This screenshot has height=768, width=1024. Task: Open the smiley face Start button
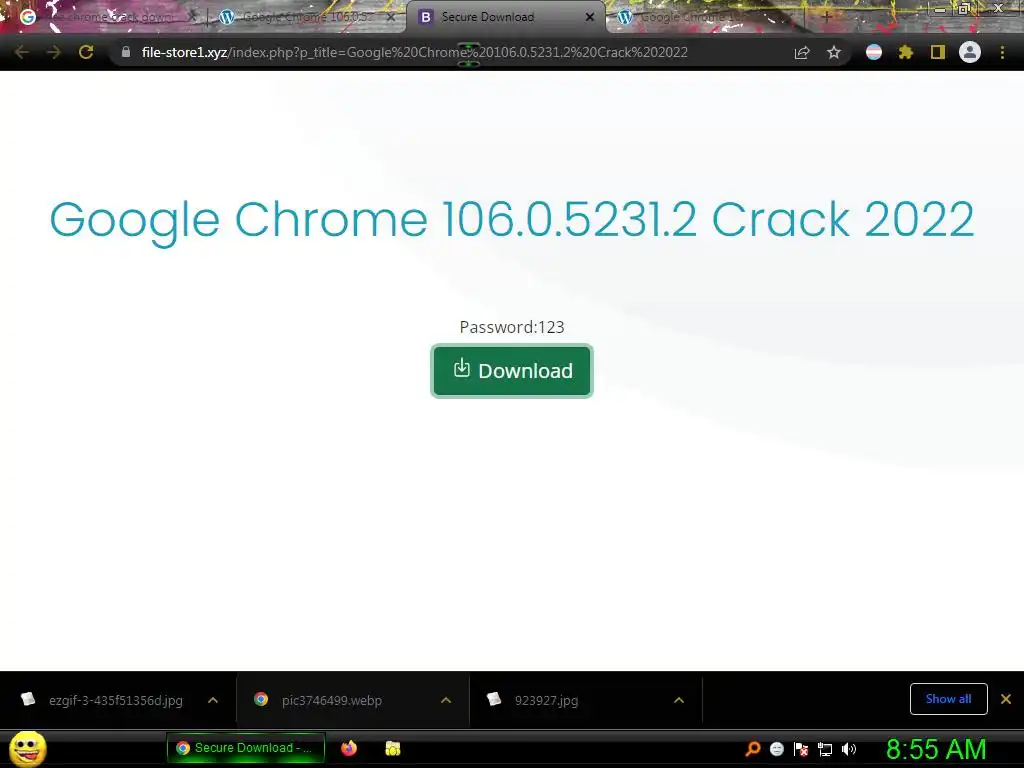(x=28, y=748)
